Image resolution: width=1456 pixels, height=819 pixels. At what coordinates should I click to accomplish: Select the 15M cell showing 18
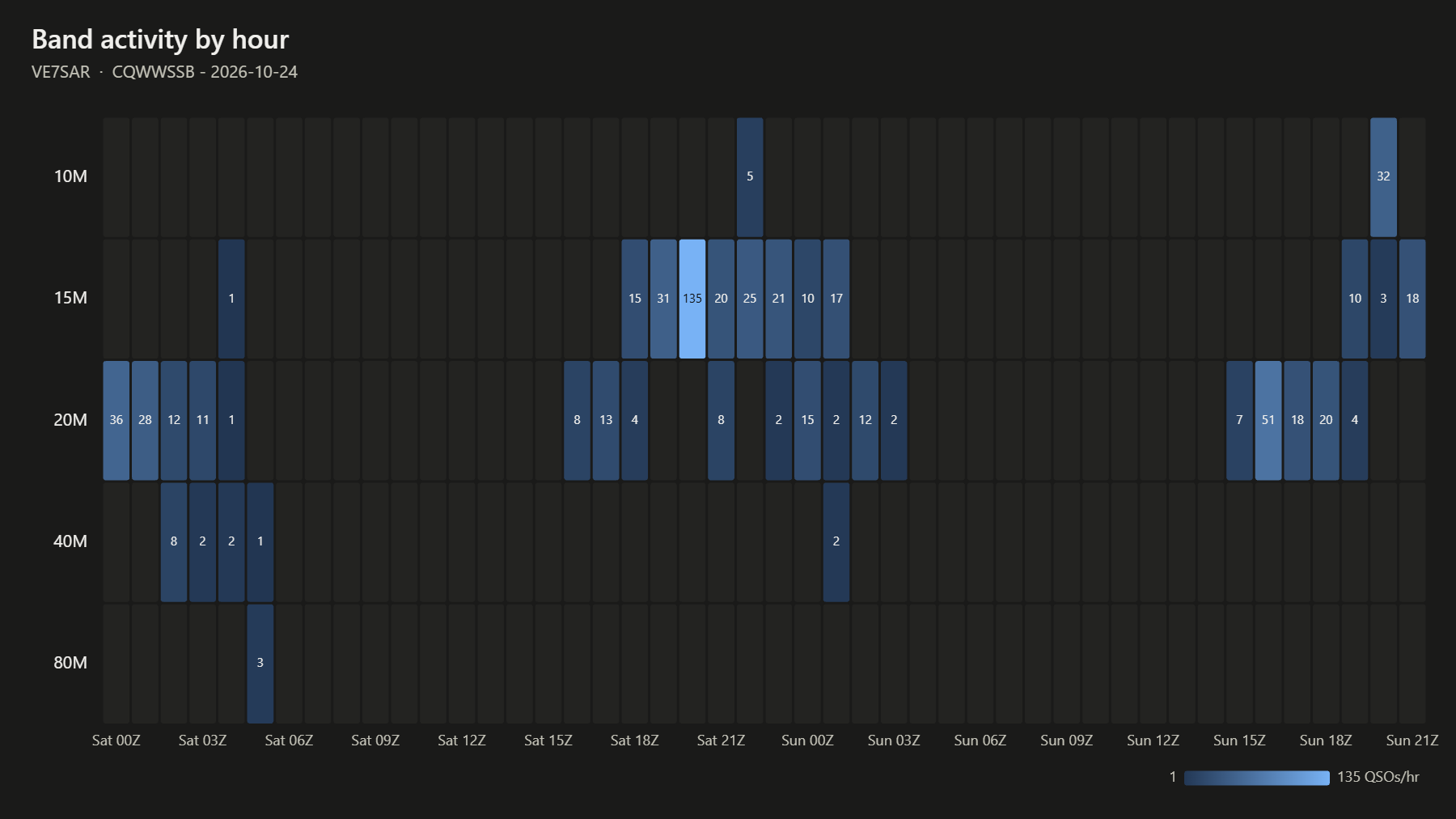pos(1412,299)
